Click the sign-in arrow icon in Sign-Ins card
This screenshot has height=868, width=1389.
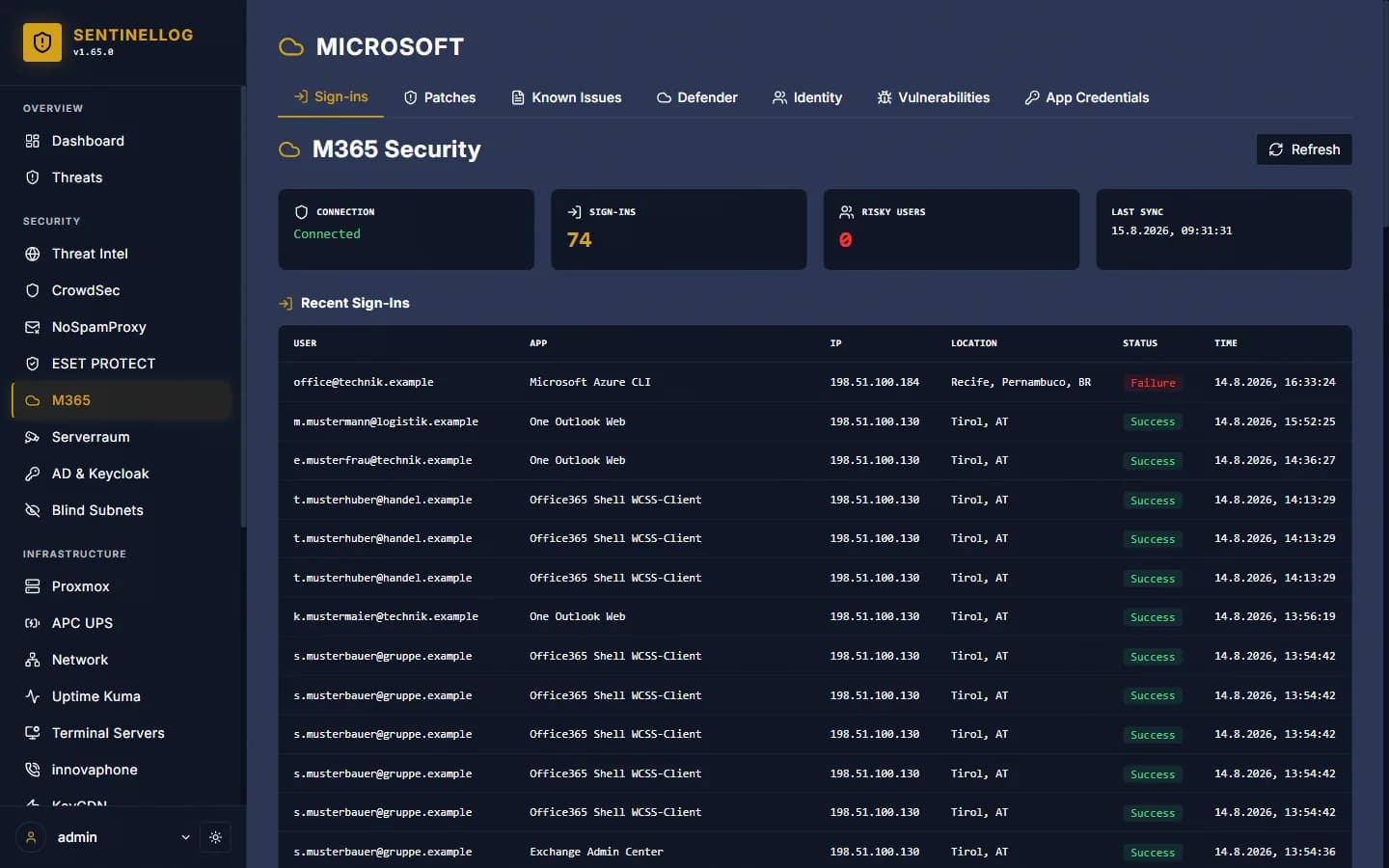coord(574,212)
